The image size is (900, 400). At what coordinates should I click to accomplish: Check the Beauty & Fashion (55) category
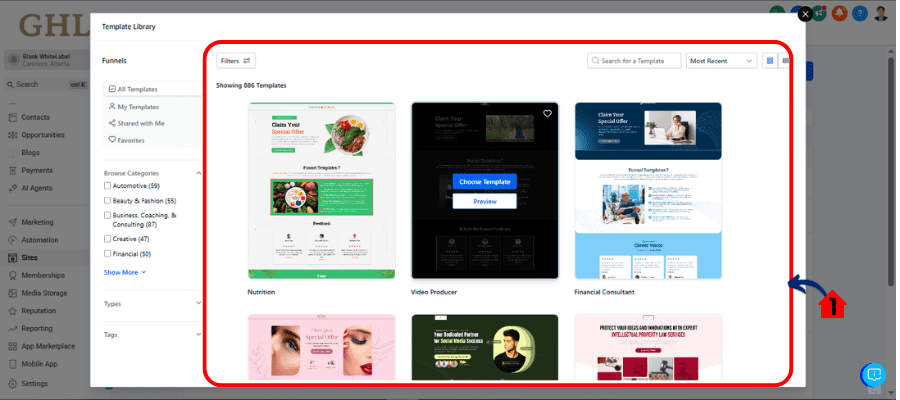(x=107, y=201)
